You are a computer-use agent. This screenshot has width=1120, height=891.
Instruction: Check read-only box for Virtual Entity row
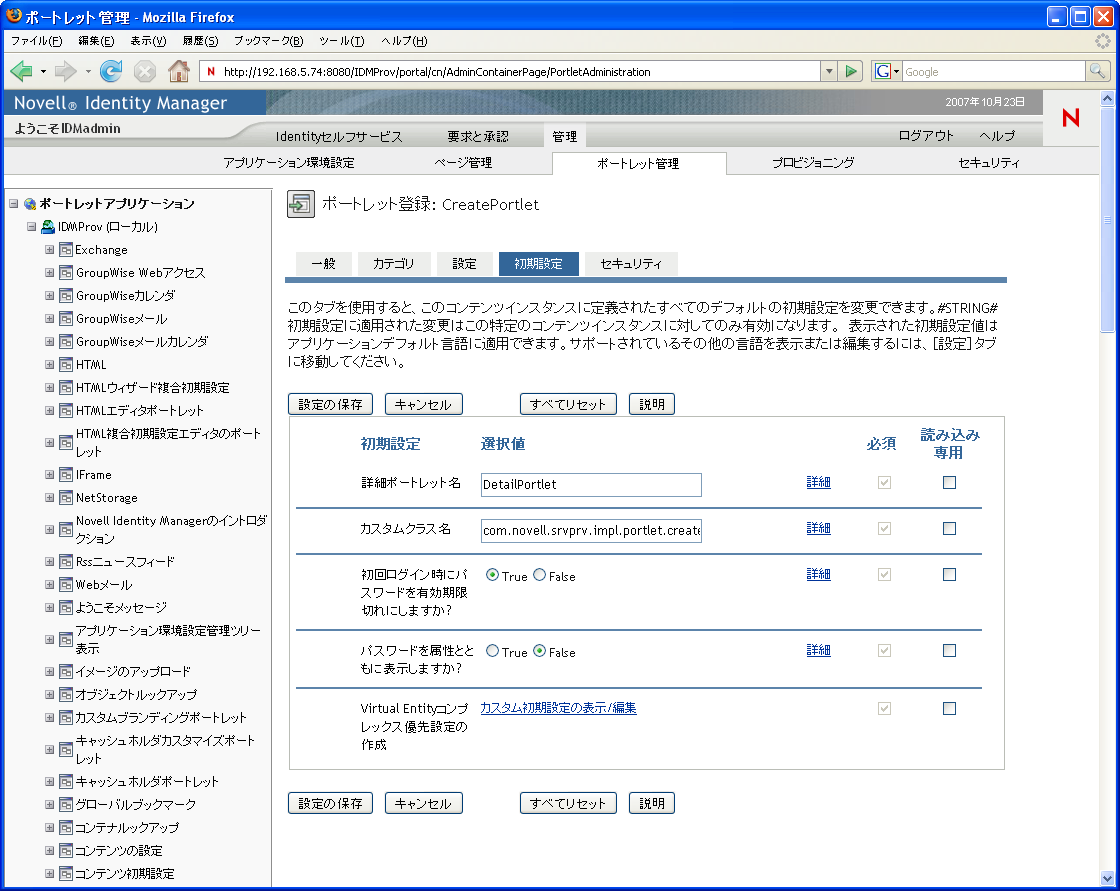click(949, 708)
